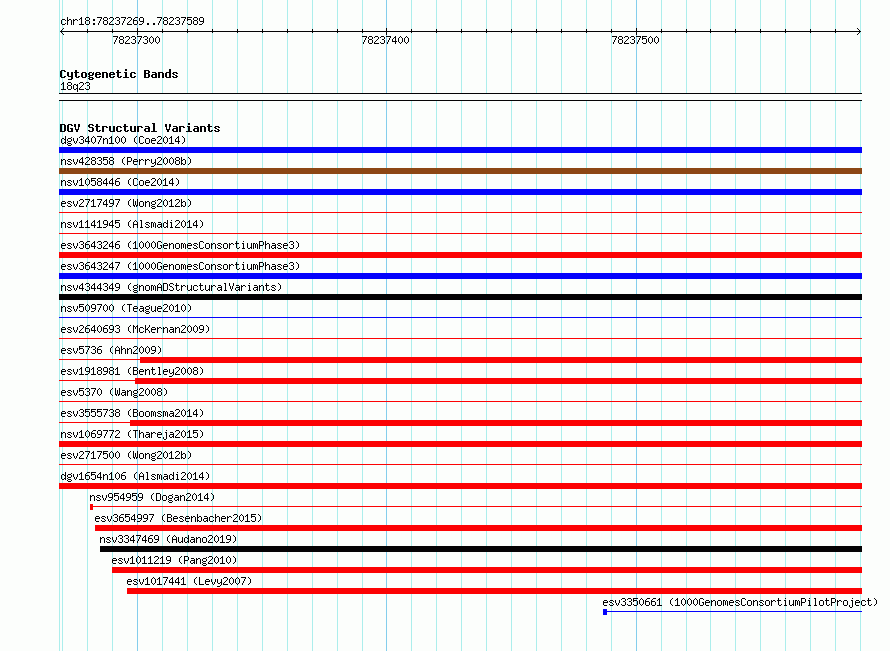Select the black bar under nsv3347469
Screen dimensions: 890x651
(x=481, y=549)
